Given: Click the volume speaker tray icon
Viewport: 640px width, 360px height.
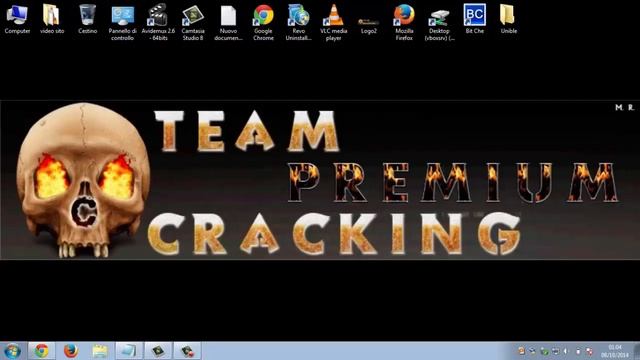Looking at the screenshot, I should (566, 351).
